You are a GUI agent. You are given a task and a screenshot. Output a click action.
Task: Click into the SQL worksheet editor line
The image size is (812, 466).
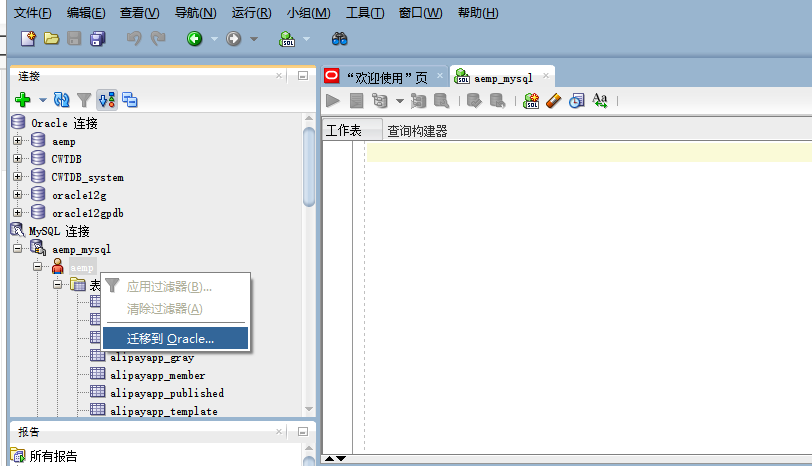[x=589, y=153]
